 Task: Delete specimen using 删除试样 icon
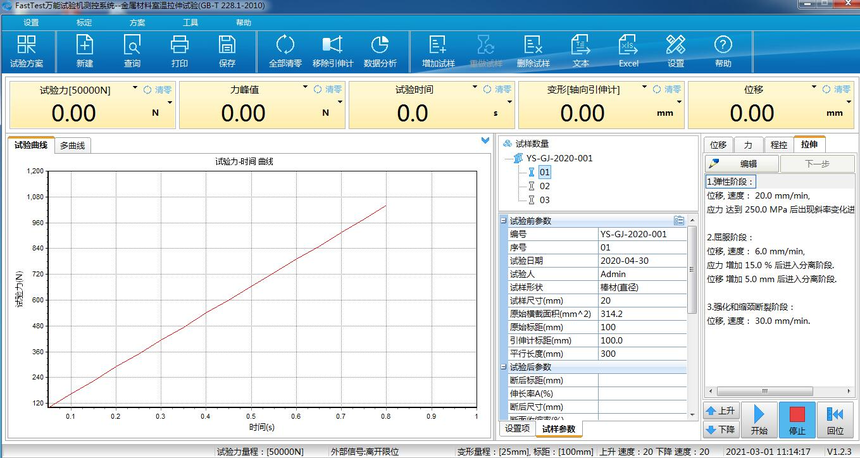533,51
